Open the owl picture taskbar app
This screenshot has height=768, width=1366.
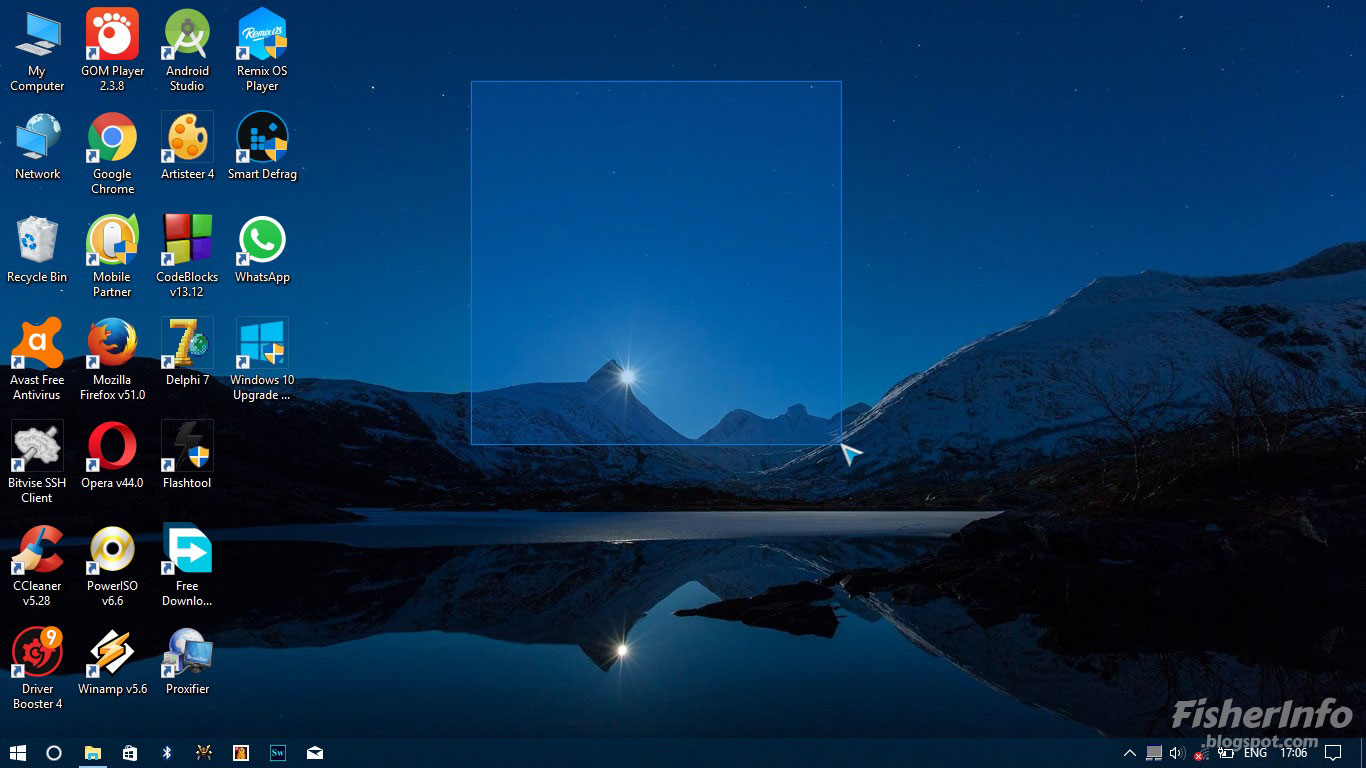tap(241, 753)
